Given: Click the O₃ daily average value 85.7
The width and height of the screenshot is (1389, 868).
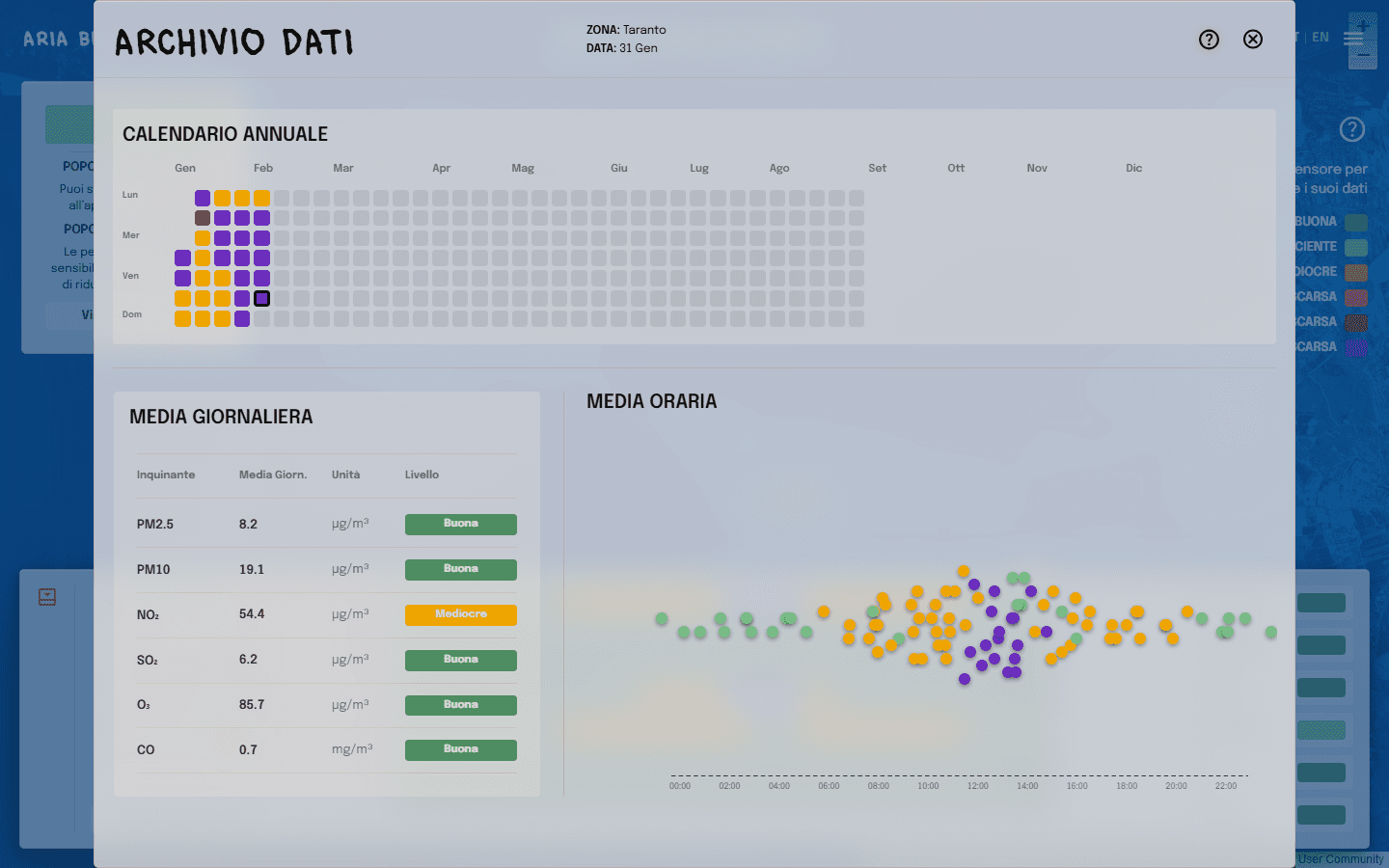Looking at the screenshot, I should 252,705.
